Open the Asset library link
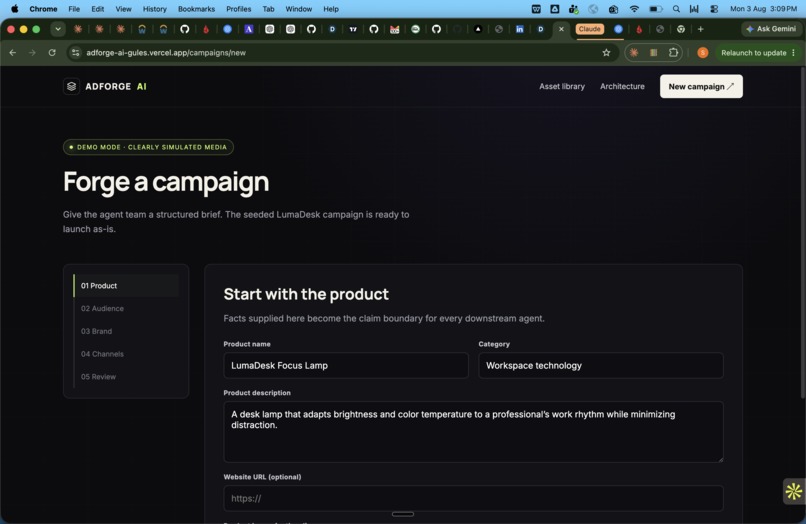Screen dimensions: 806x524 click(562, 86)
